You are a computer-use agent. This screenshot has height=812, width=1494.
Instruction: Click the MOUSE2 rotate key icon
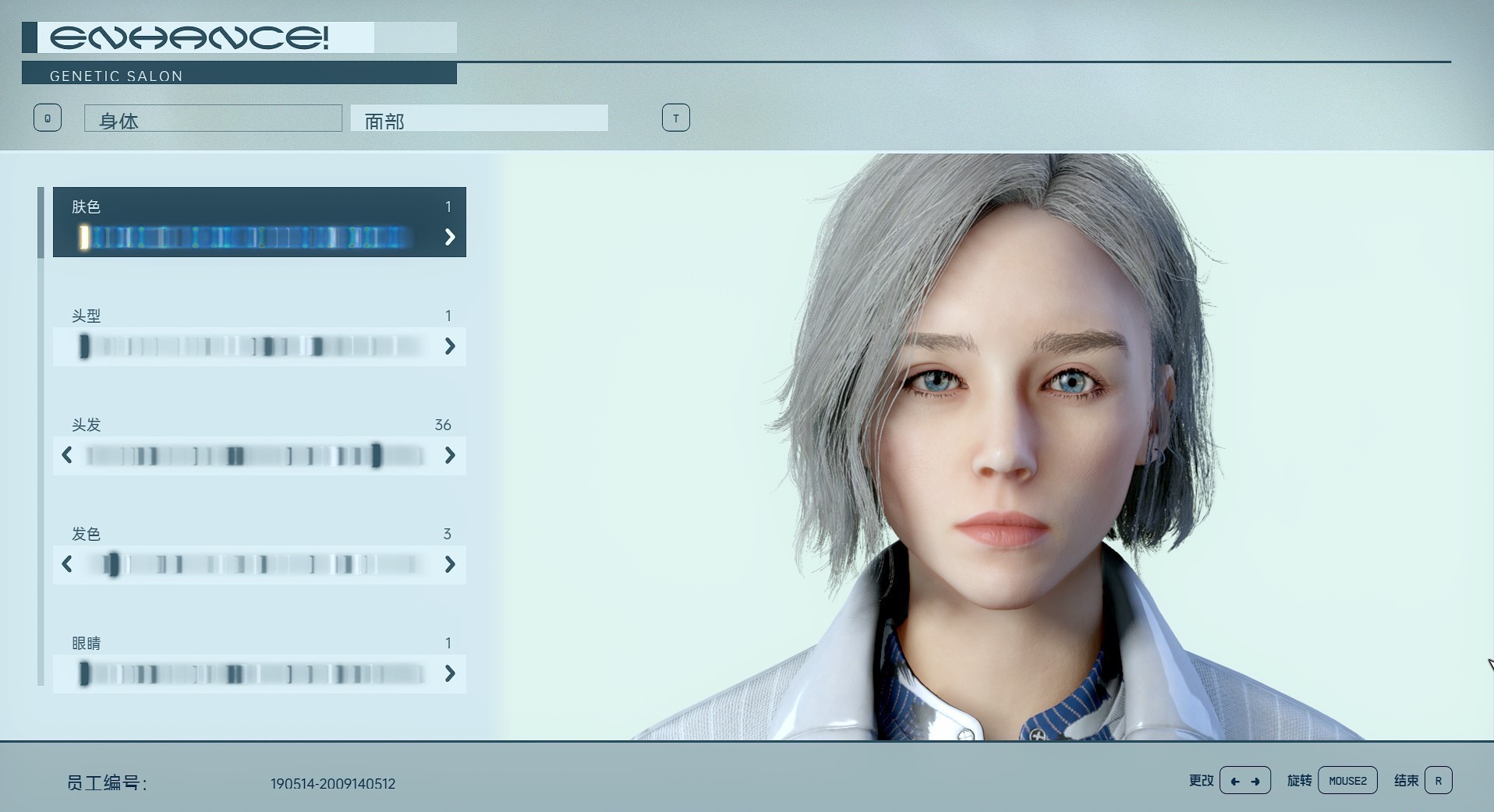click(1347, 781)
